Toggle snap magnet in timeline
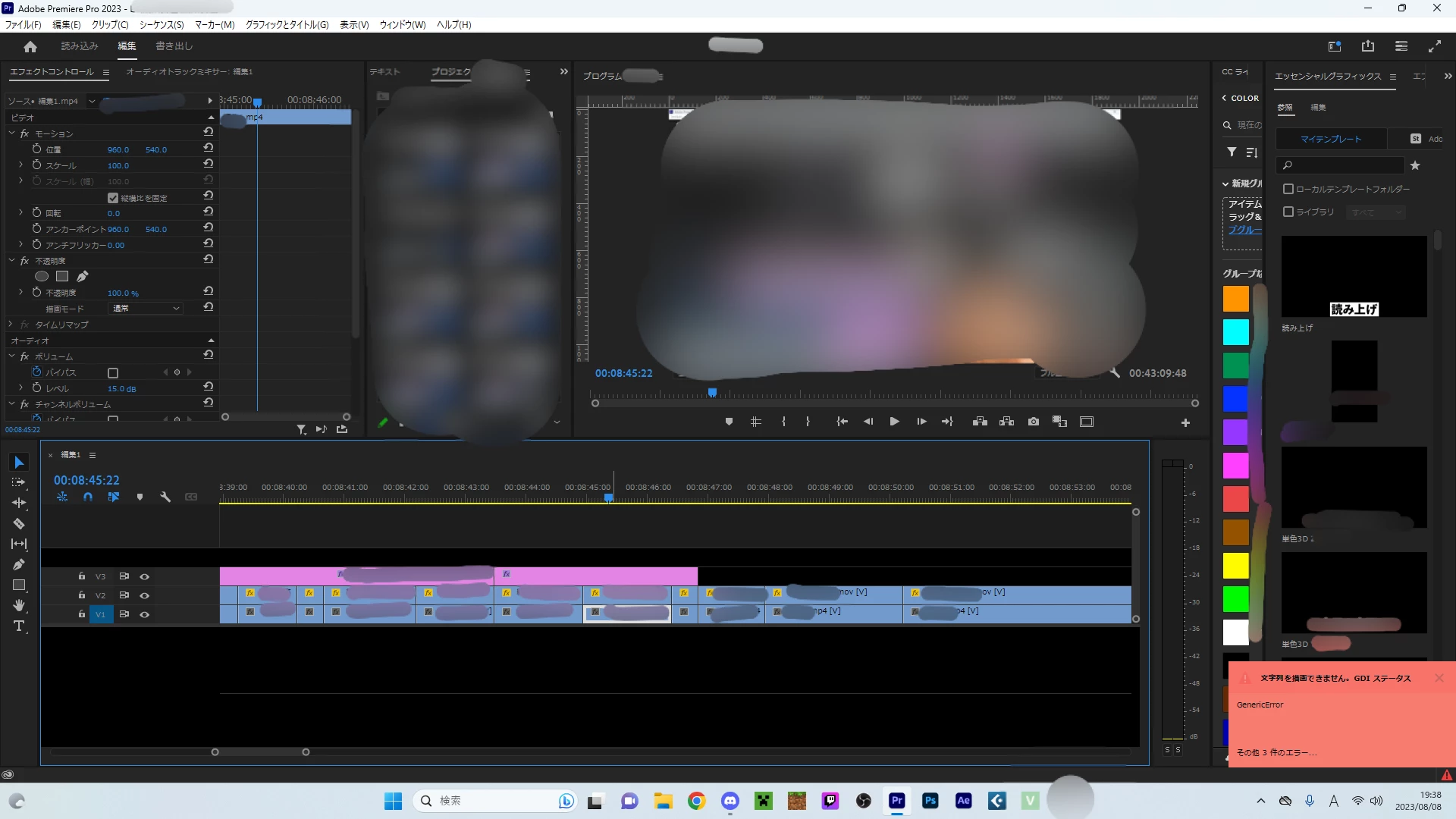Screen dimensions: 1456x819 pos(88,497)
